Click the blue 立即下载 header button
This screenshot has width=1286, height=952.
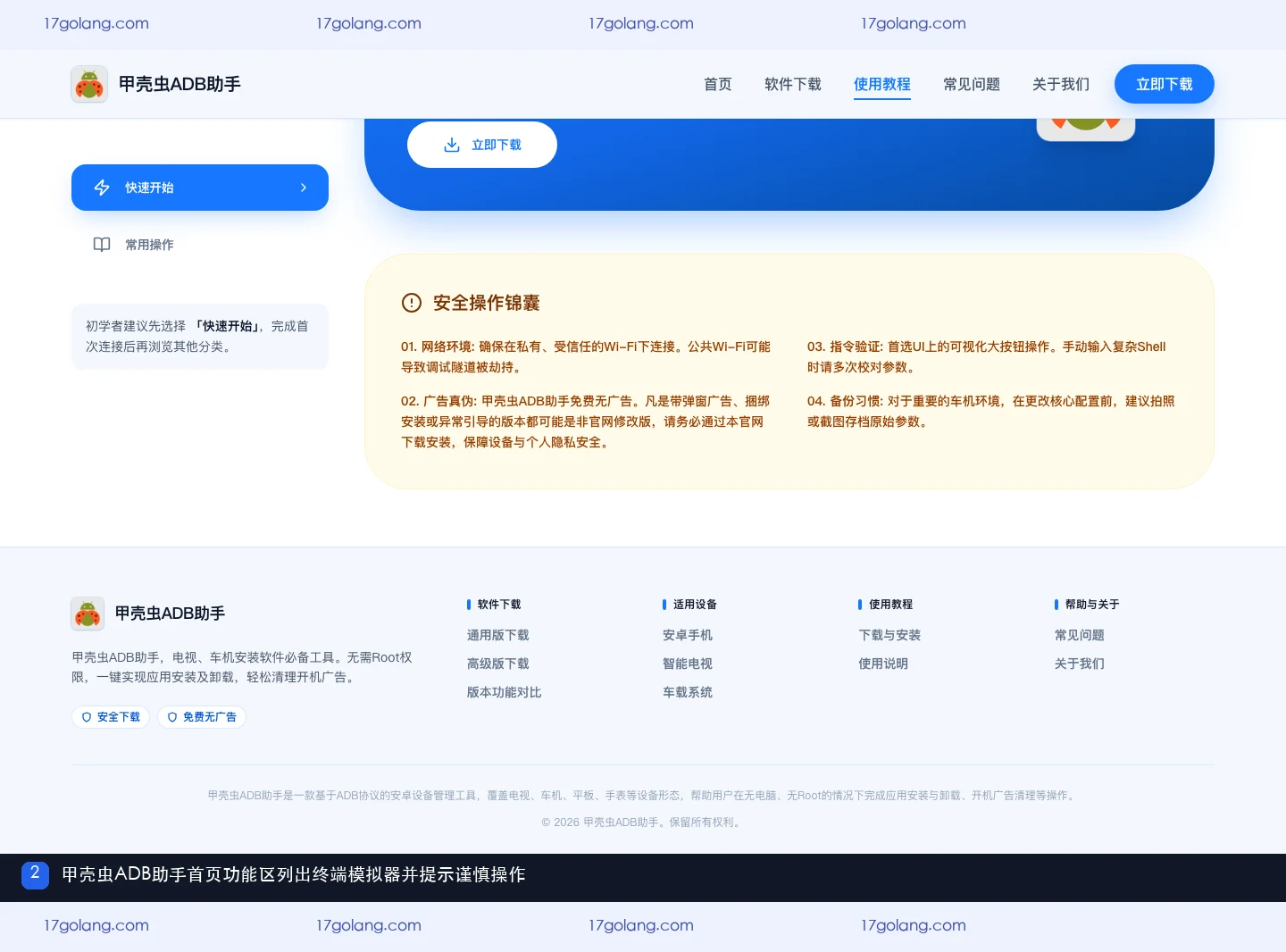(x=1165, y=84)
